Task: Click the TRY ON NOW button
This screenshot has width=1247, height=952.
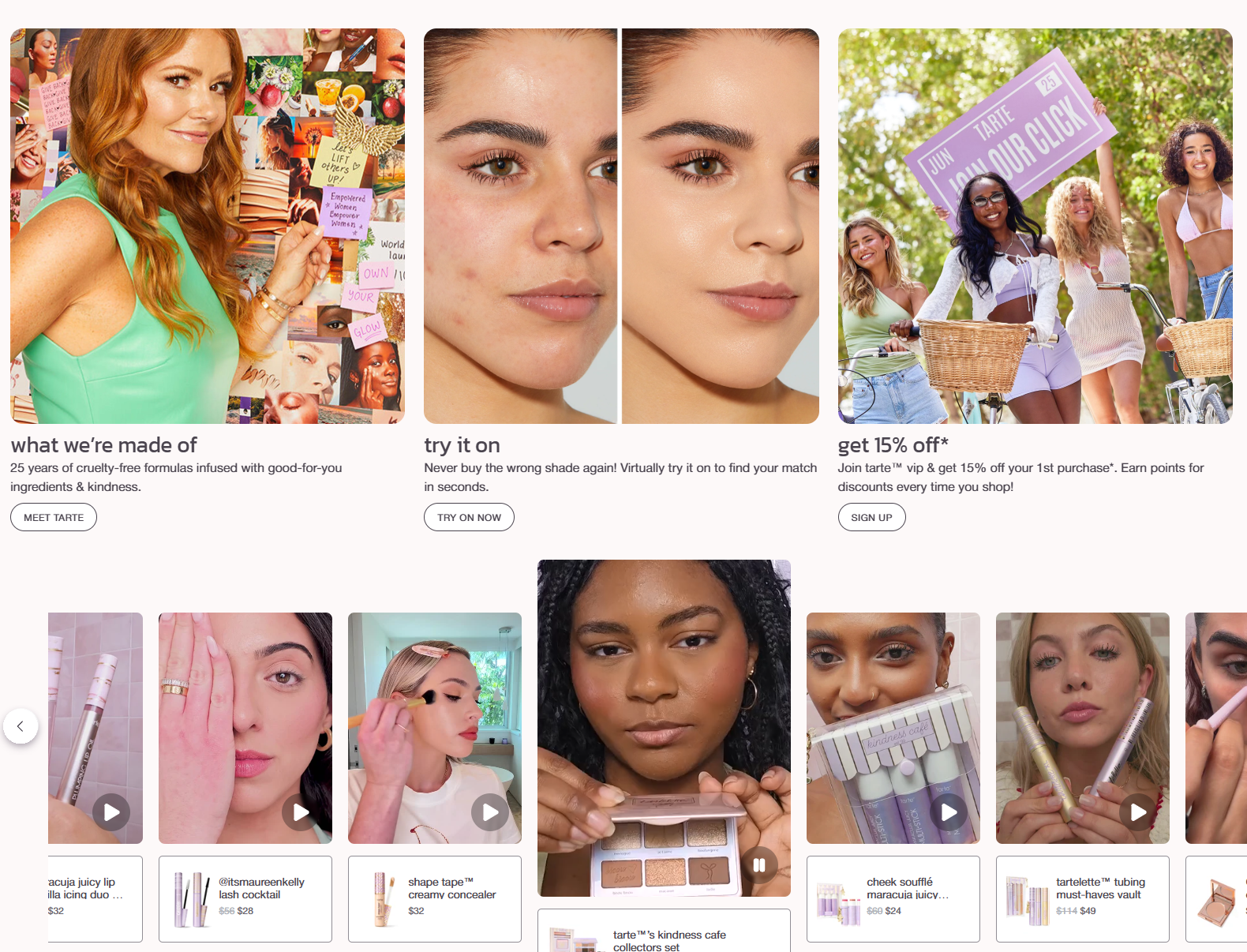Action: pos(469,517)
